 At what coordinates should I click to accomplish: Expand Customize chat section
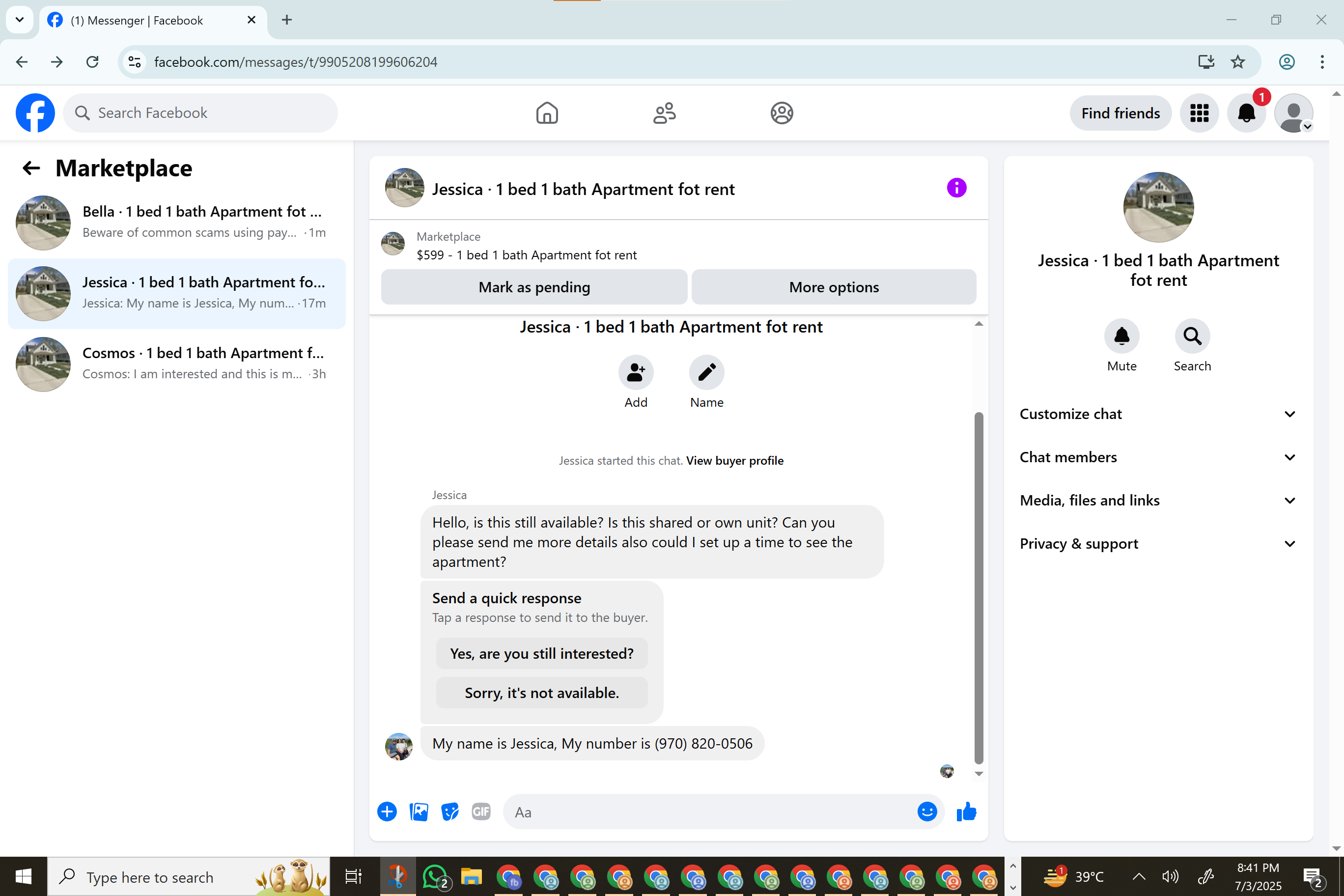pyautogui.click(x=1158, y=414)
